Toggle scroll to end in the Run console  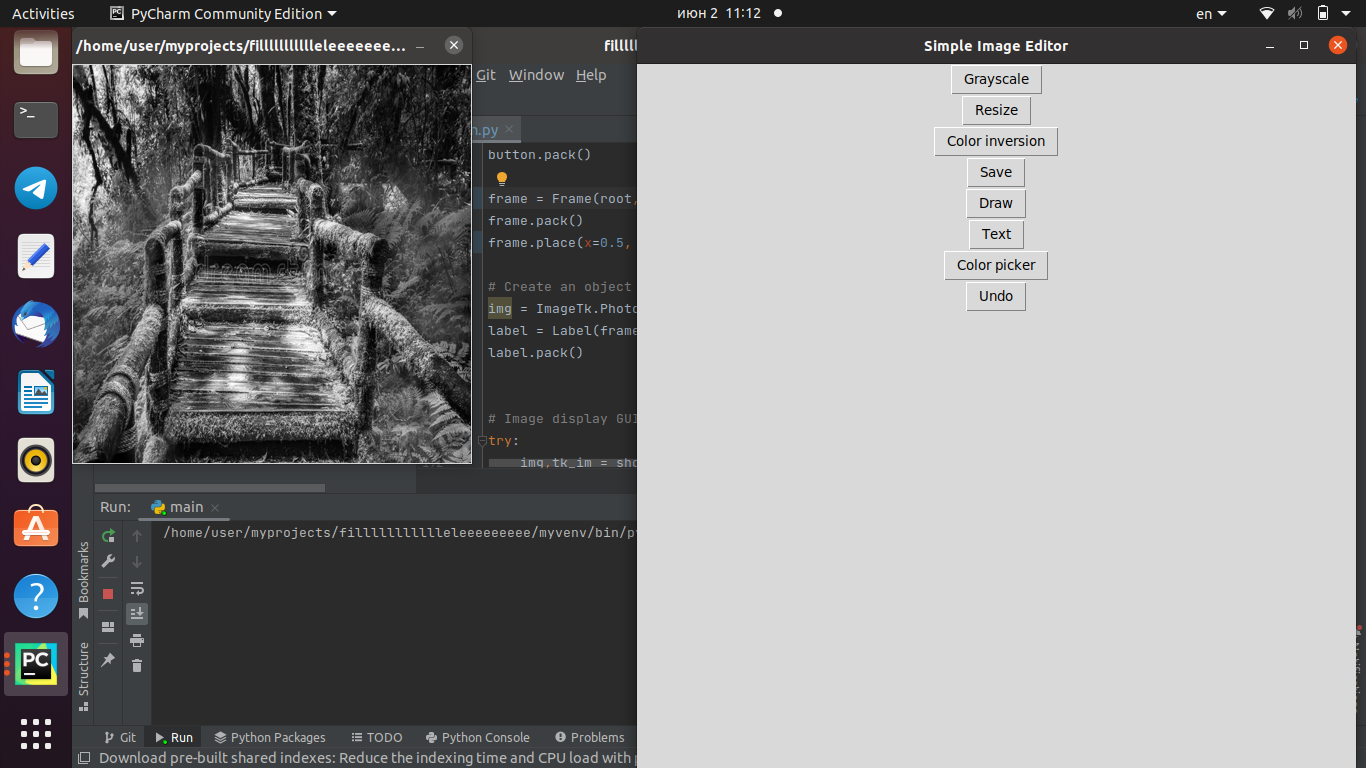click(x=137, y=613)
